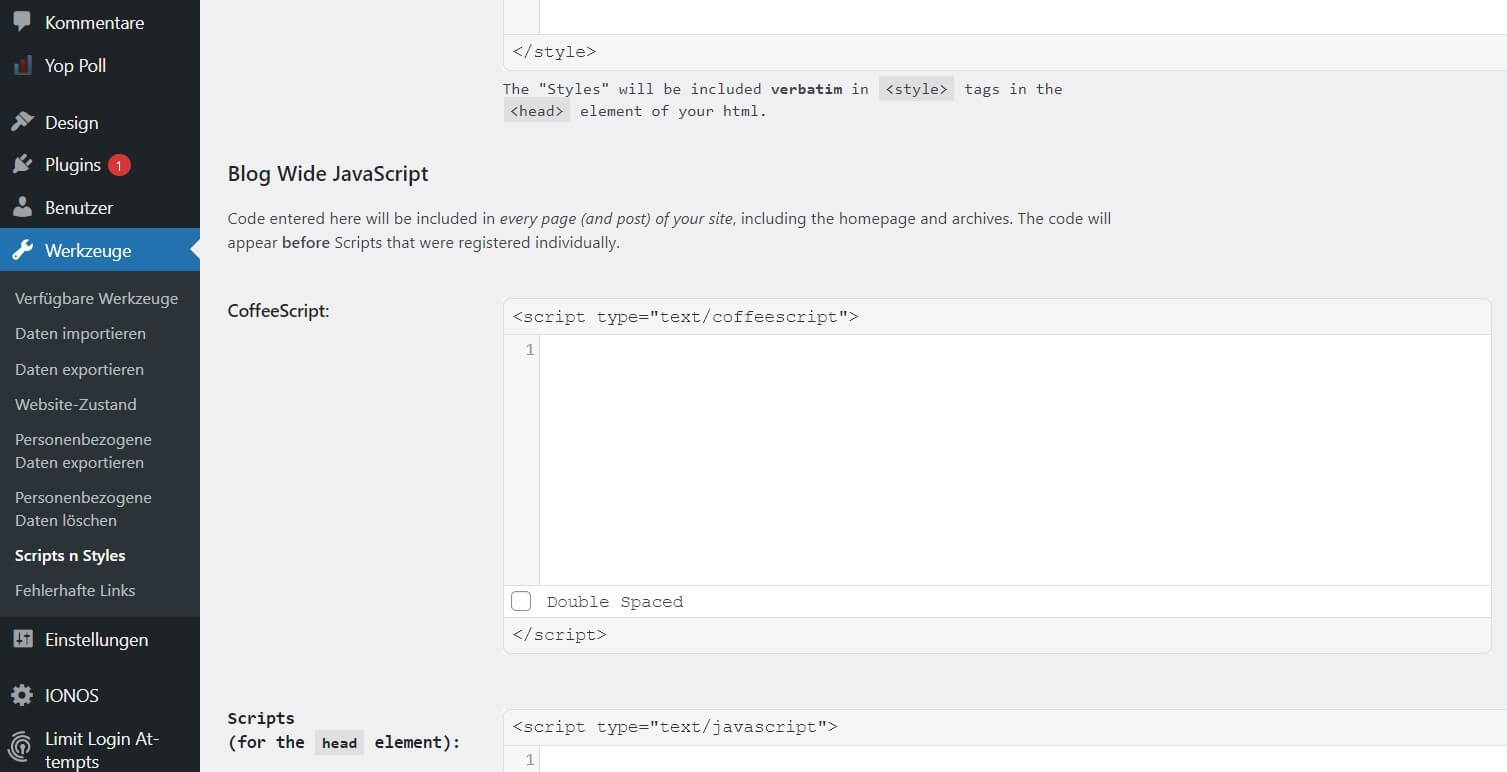The image size is (1507, 772).
Task: Click the Einstellungen sliders icon
Action: (x=22, y=640)
